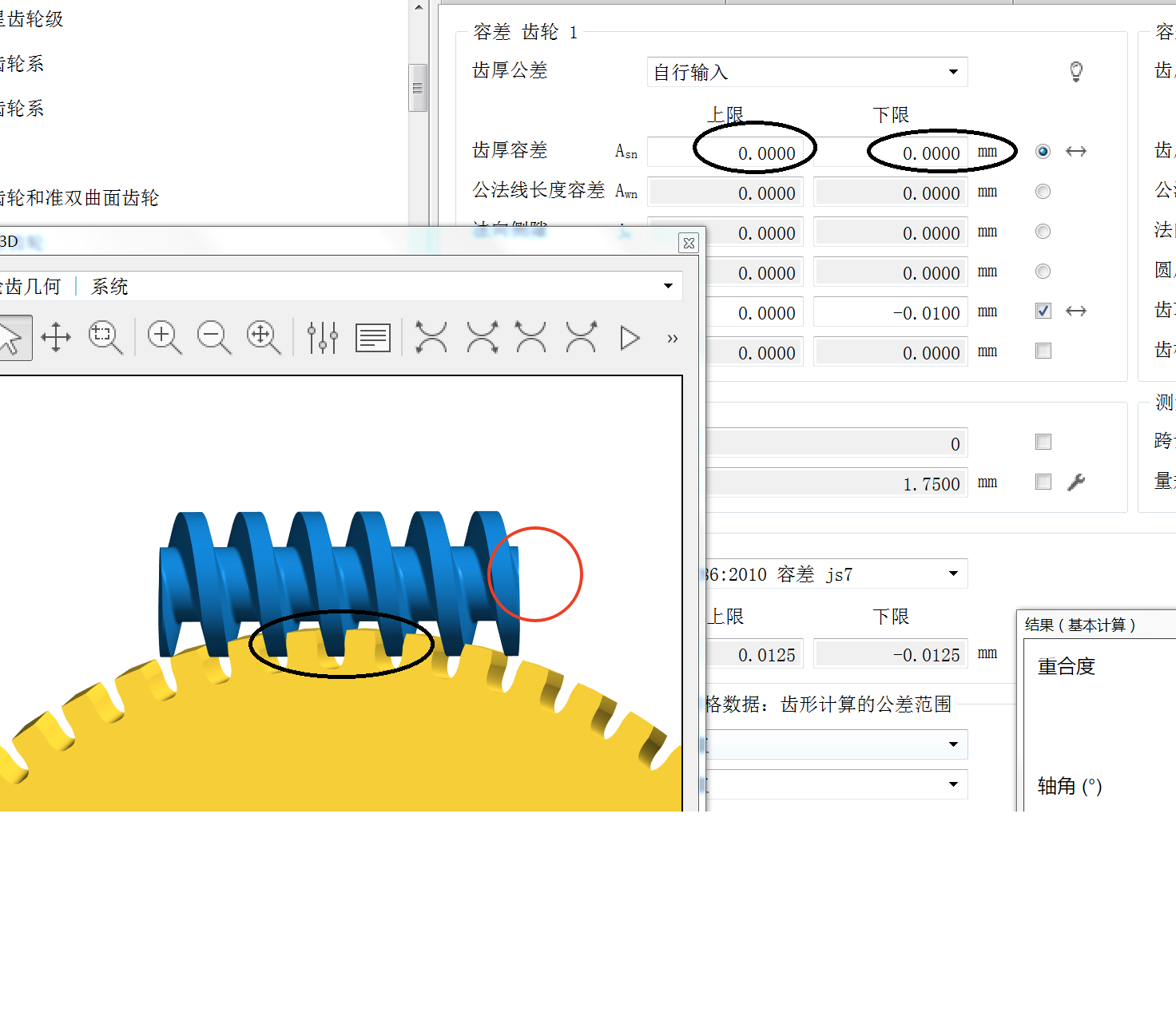Click the 1.7500 mm value field
This screenshot has width=1176, height=1024.
click(836, 482)
